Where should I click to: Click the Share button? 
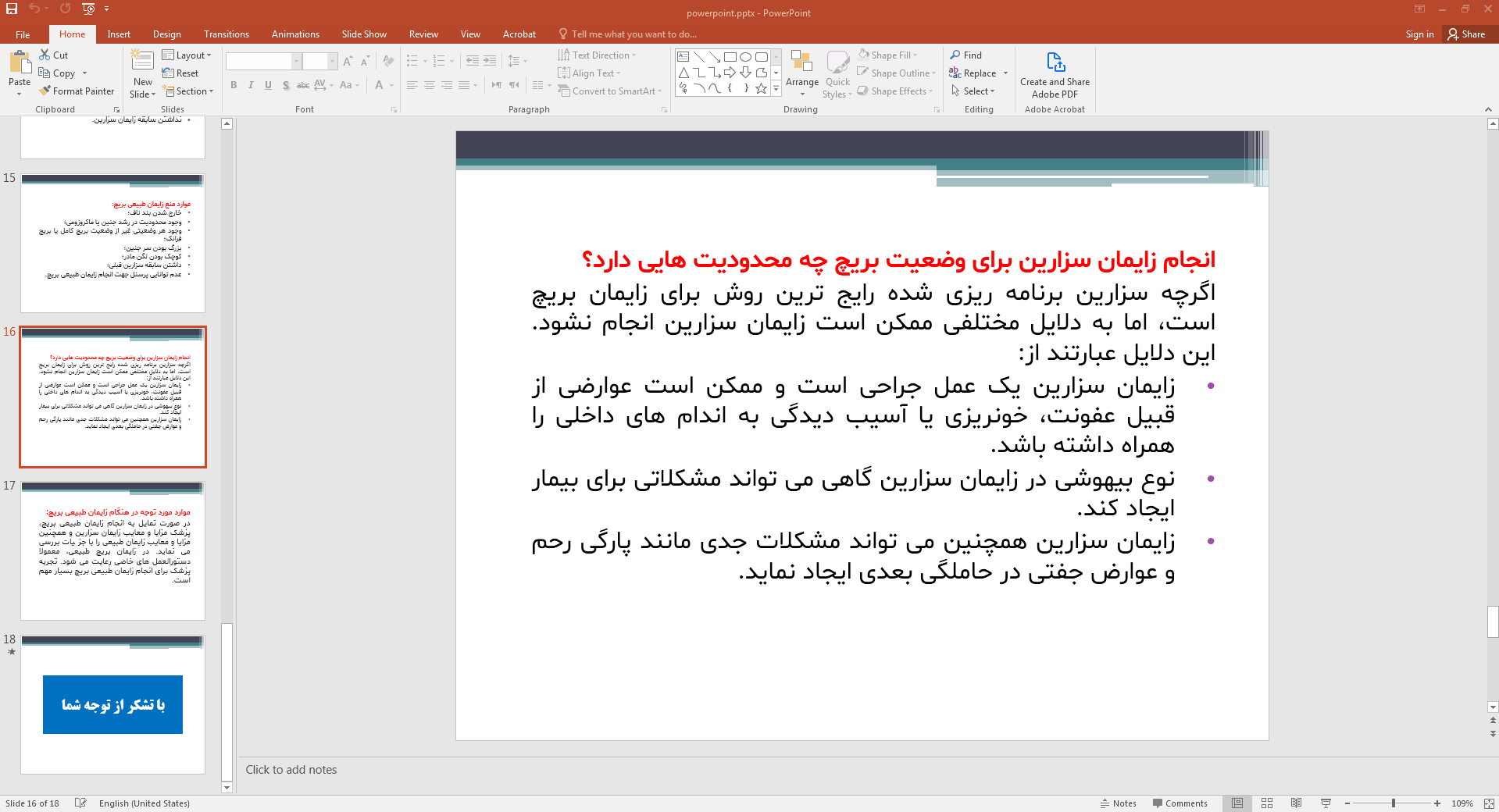tap(1466, 34)
